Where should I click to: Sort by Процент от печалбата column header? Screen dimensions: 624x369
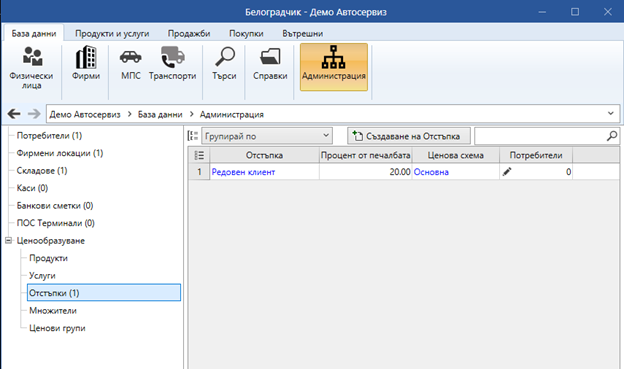click(365, 155)
